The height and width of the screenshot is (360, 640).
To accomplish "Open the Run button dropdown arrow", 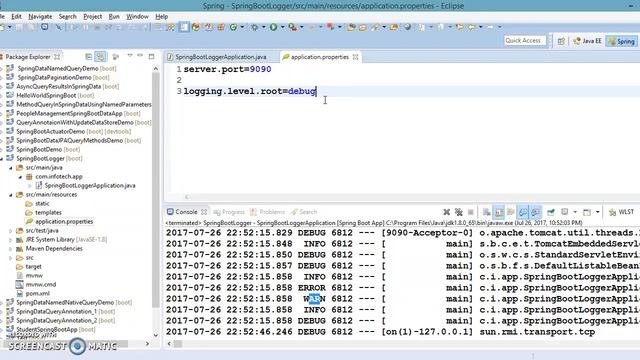I will coord(282,27).
